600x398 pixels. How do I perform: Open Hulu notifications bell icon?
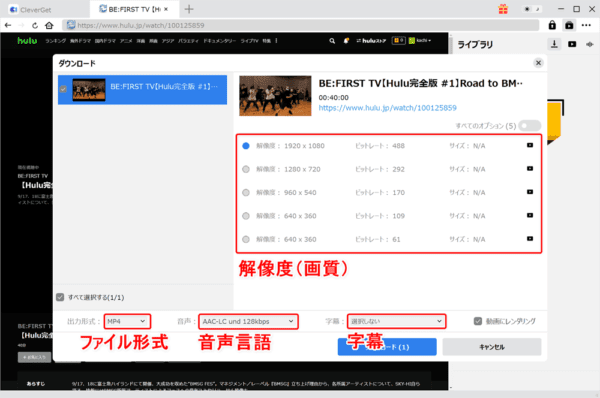(346, 41)
